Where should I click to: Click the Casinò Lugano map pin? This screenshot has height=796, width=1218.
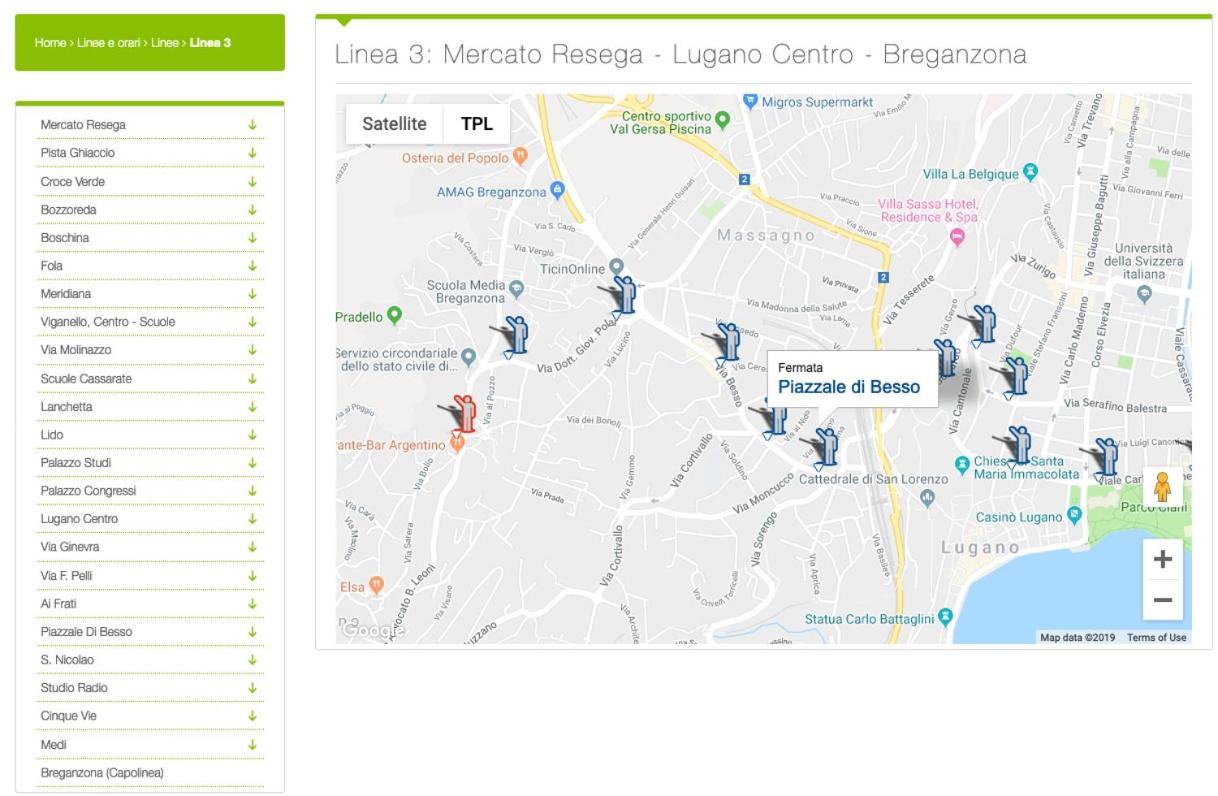(1075, 516)
